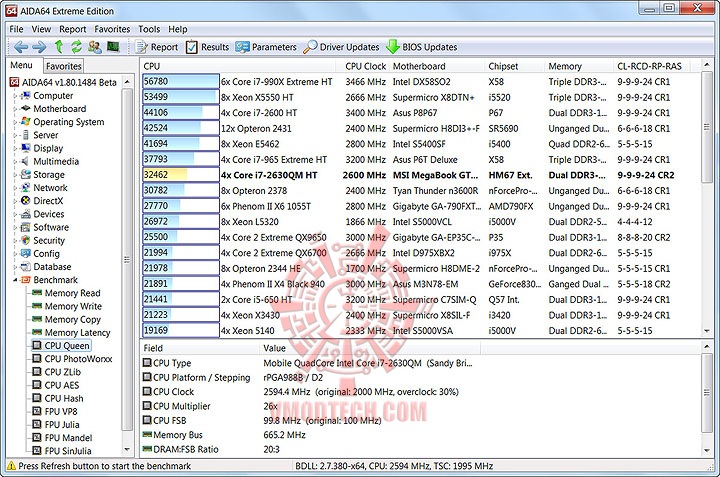Select the Storage drive icon
Viewport: 720px width, 477px height.
point(26,174)
